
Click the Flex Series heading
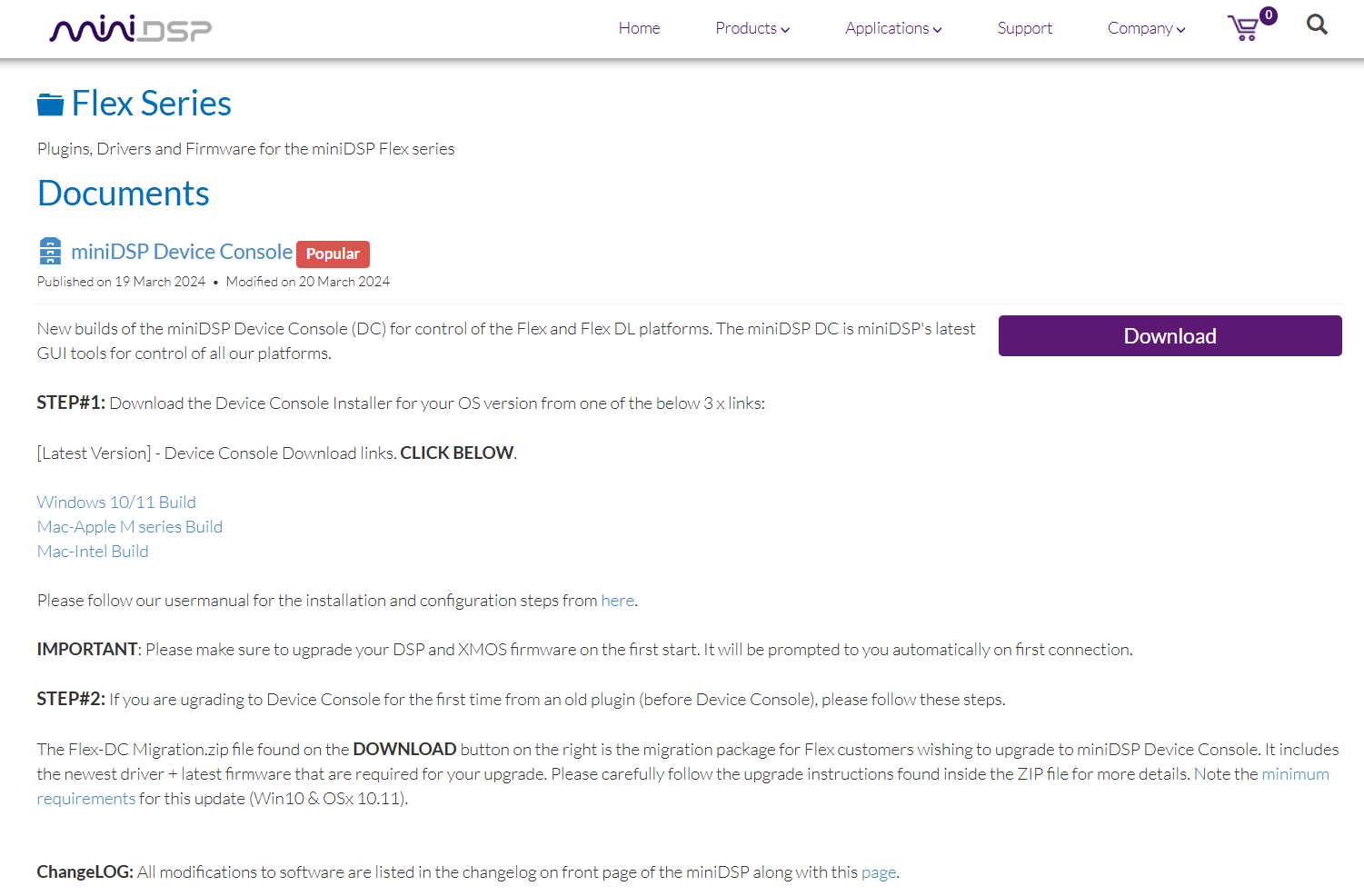coord(151,104)
